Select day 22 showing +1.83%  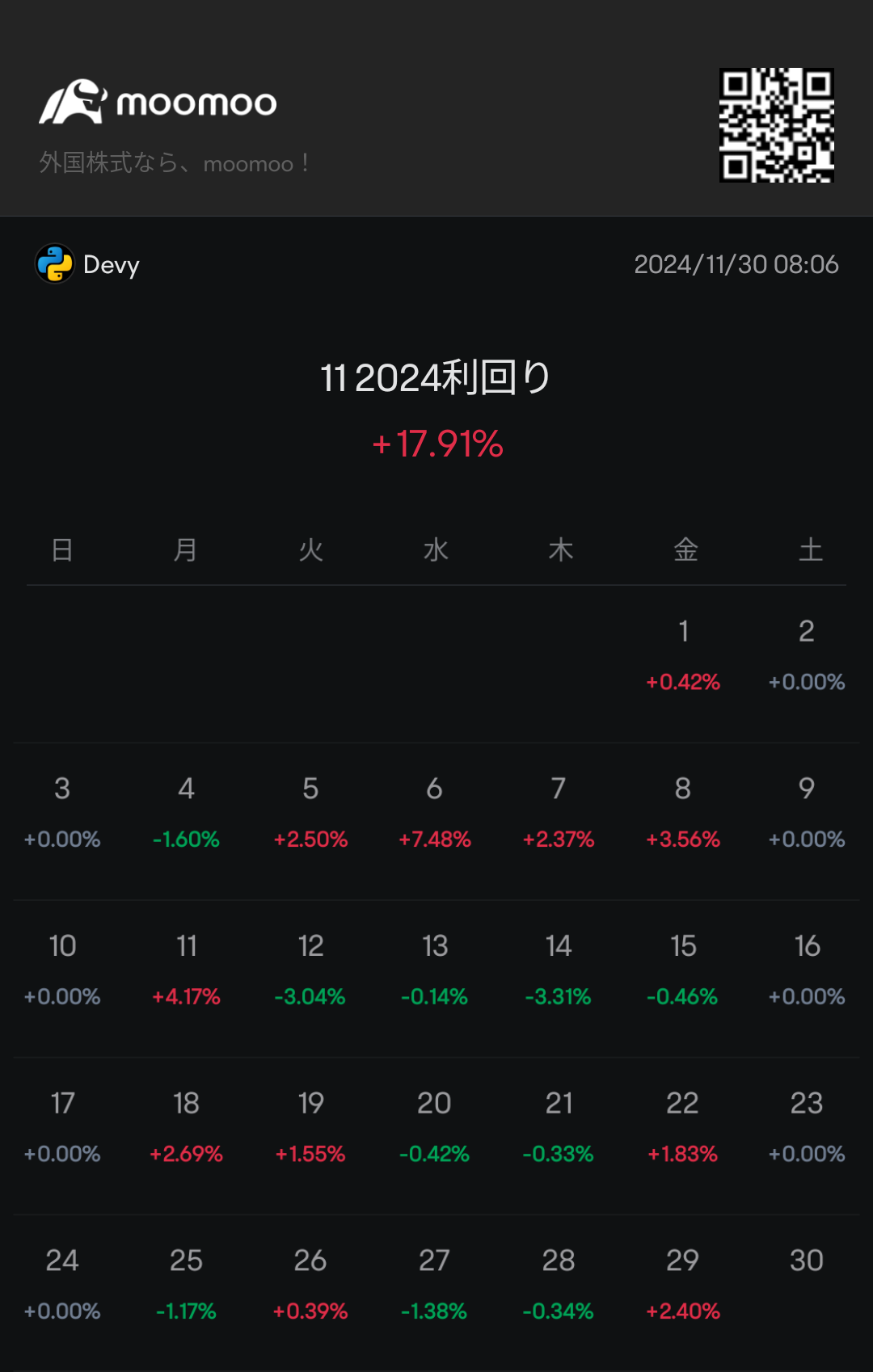[x=683, y=1128]
